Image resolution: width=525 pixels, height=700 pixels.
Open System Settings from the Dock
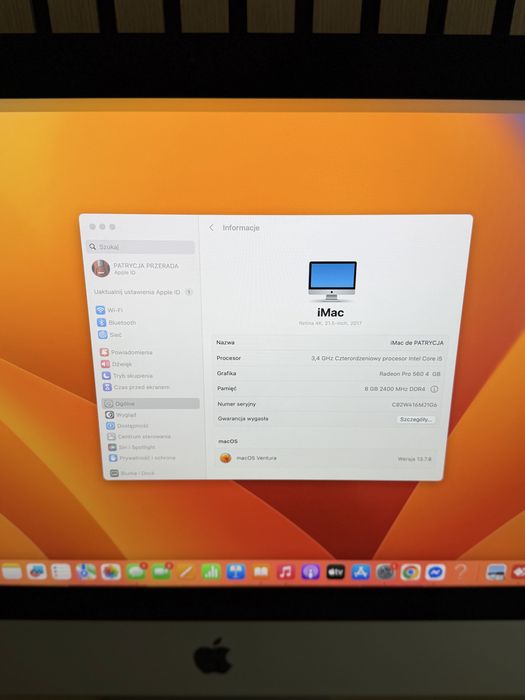[x=385, y=572]
